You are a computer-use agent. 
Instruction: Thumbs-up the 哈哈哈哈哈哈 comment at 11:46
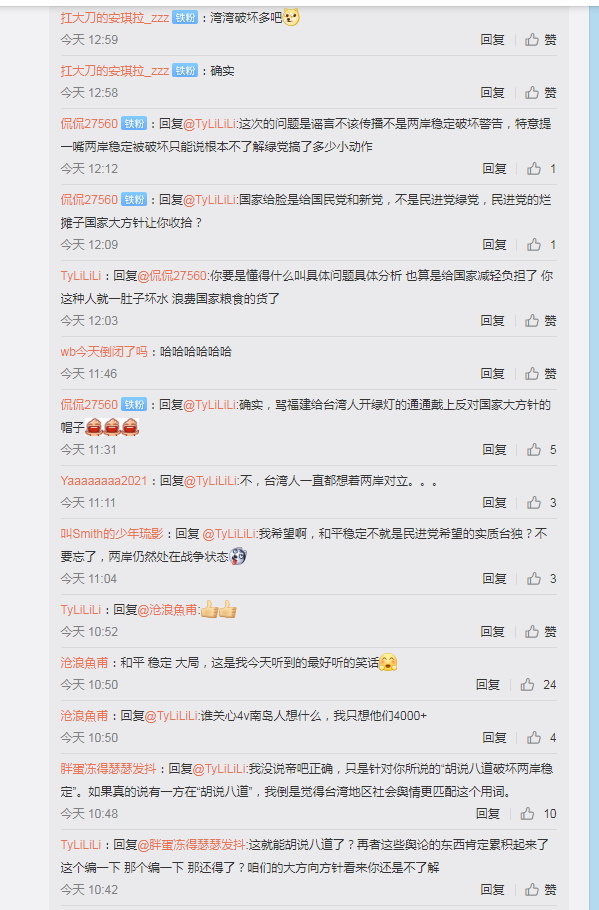[x=541, y=373]
